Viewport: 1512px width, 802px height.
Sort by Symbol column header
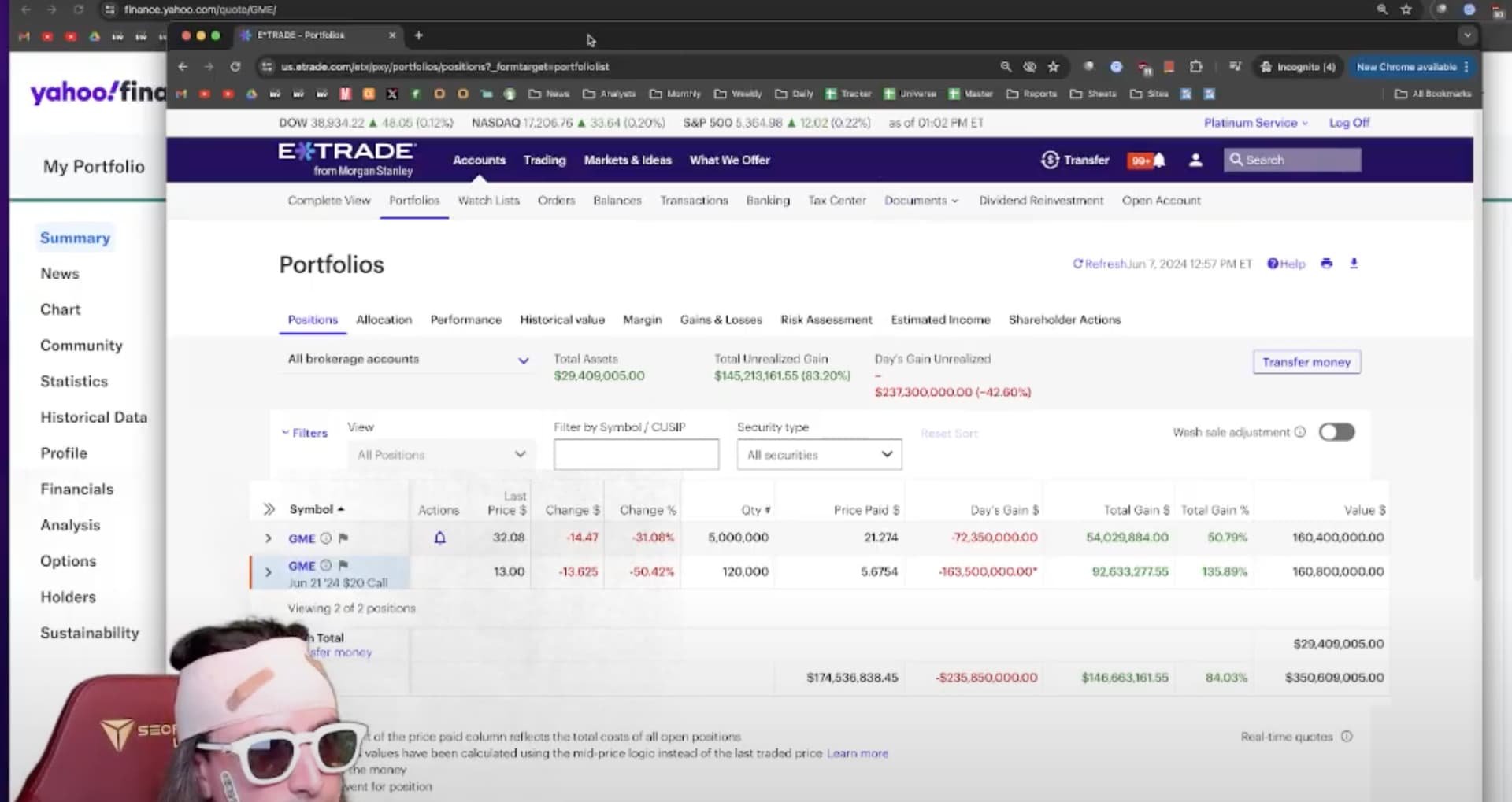(317, 509)
